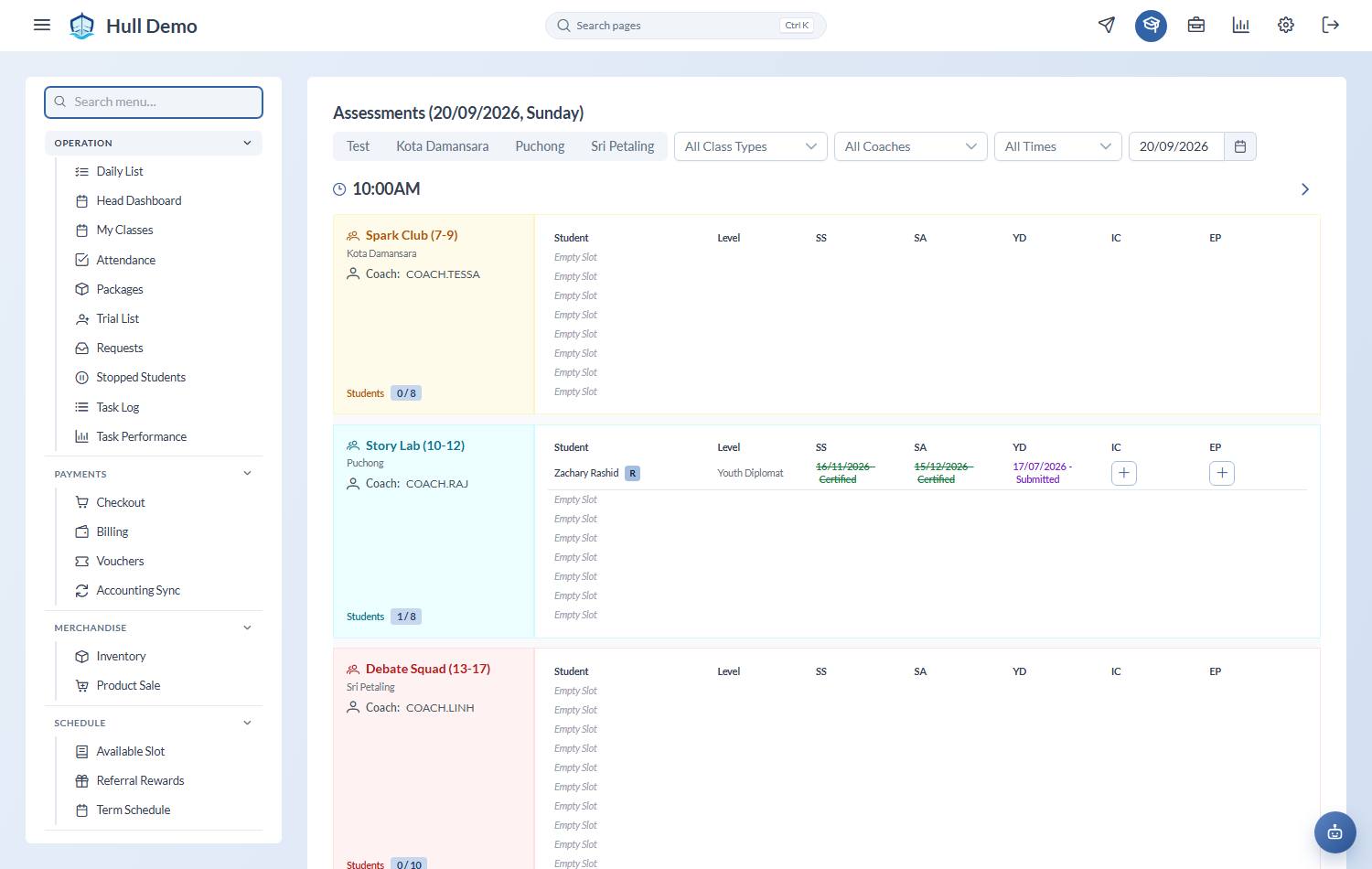Click the Search menu input
Screen dimensions: 1372x869
click(154, 102)
